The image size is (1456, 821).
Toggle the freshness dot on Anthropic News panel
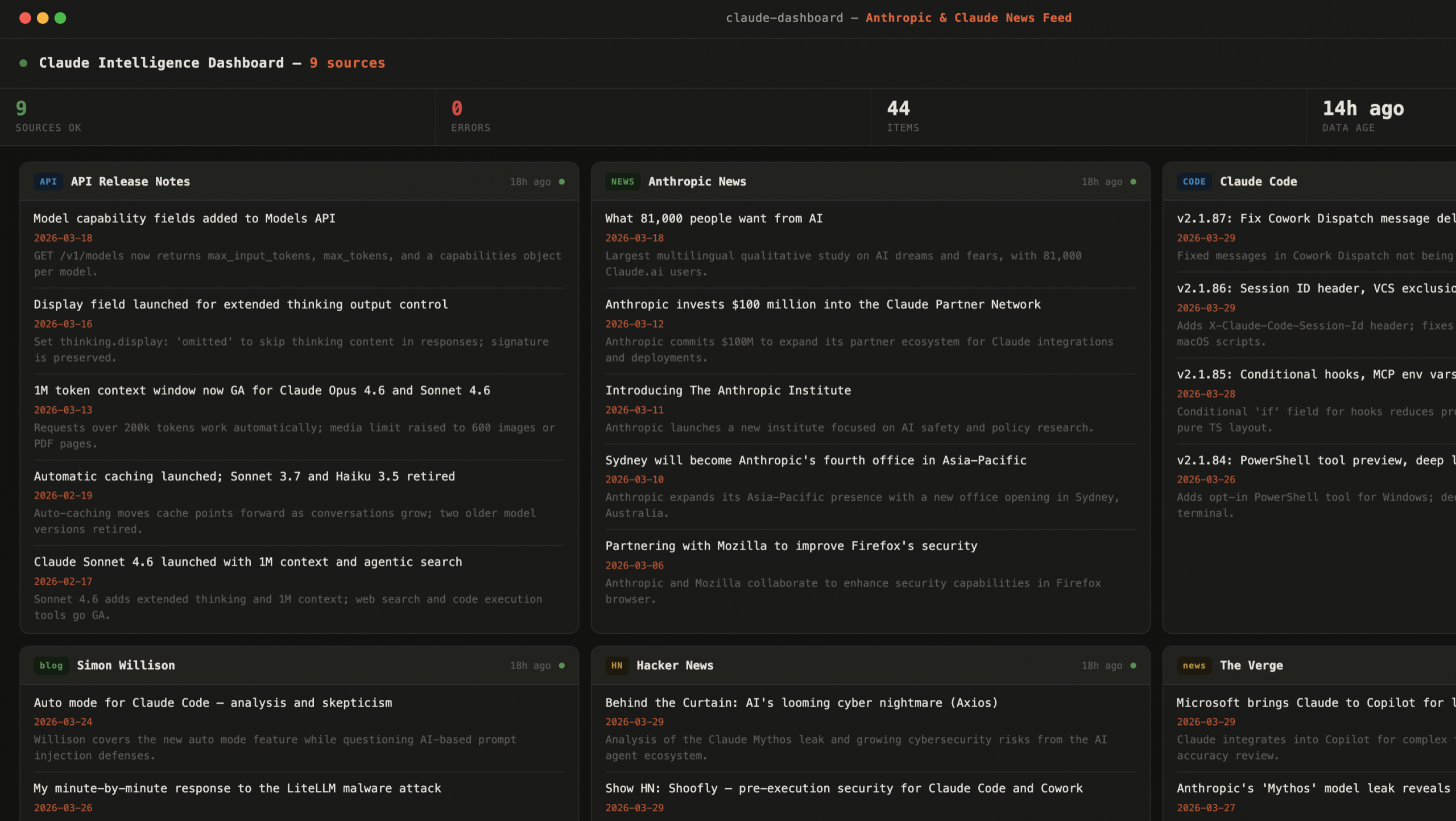point(1134,181)
